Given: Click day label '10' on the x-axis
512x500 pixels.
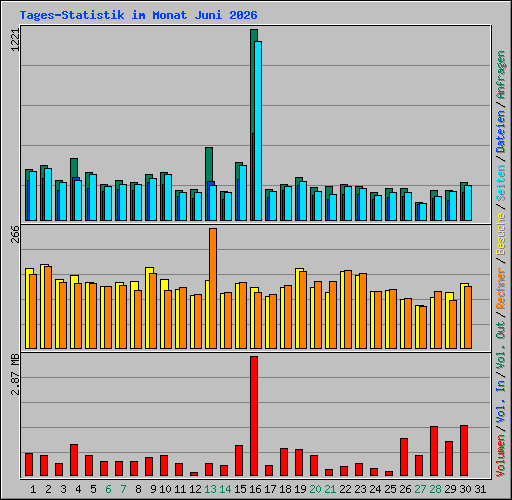Looking at the screenshot, I should (165, 489).
